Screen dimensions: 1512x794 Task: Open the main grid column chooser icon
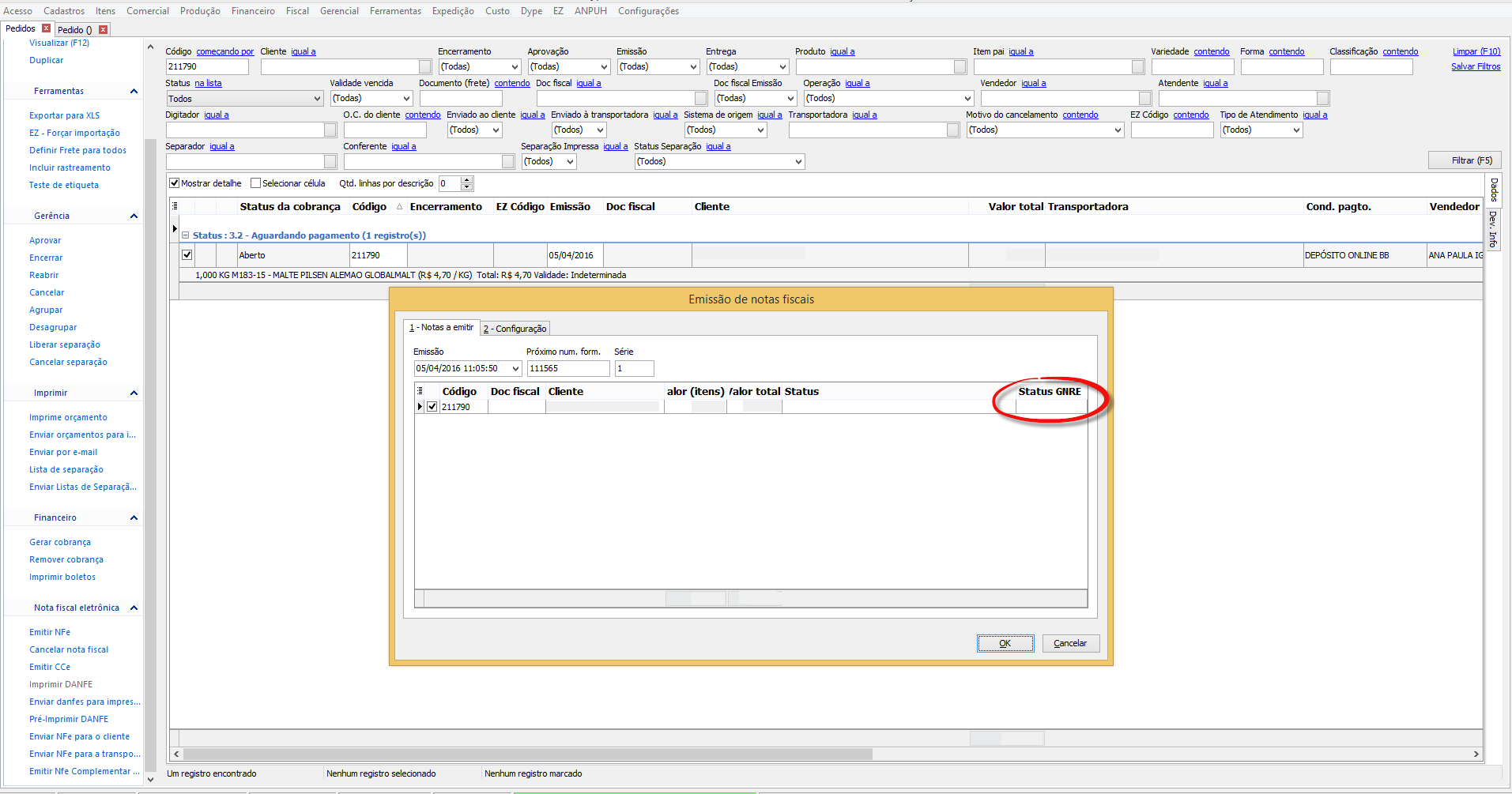175,206
